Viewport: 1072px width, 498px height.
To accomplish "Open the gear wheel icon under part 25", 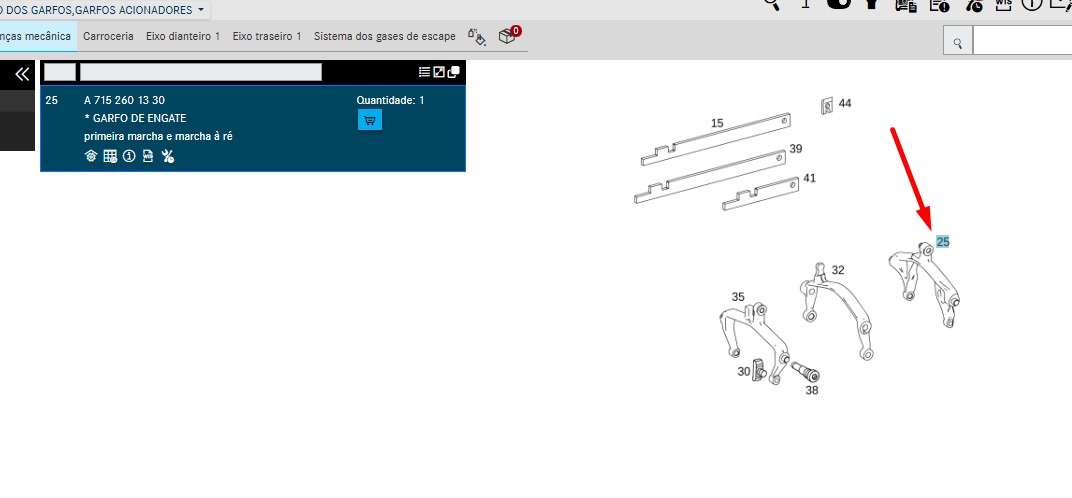I will coord(91,157).
